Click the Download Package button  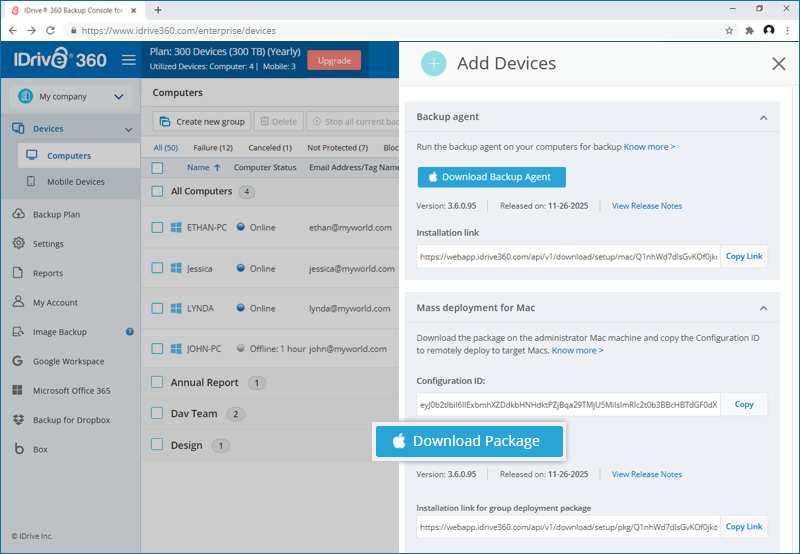click(x=469, y=441)
